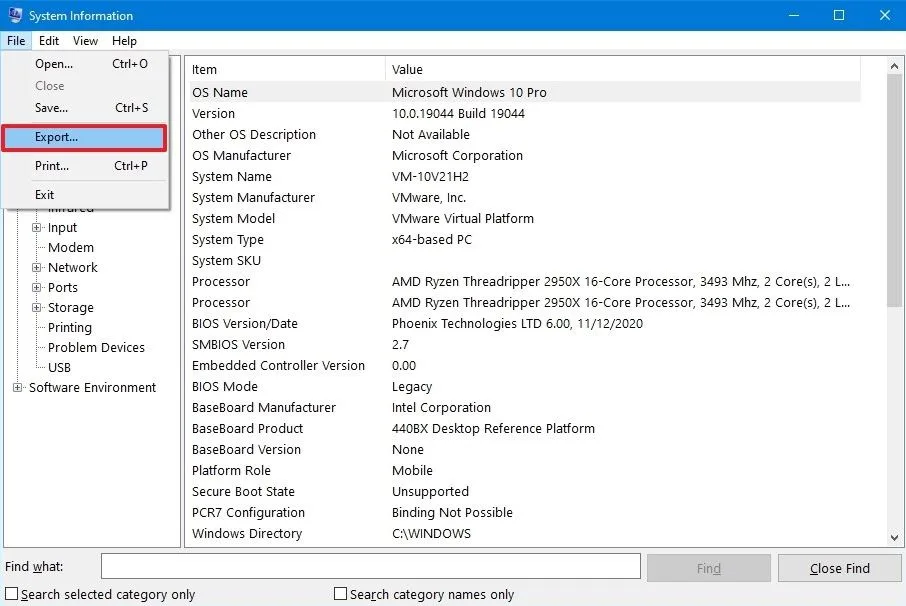Select the System Manufacturer row

tap(525, 198)
